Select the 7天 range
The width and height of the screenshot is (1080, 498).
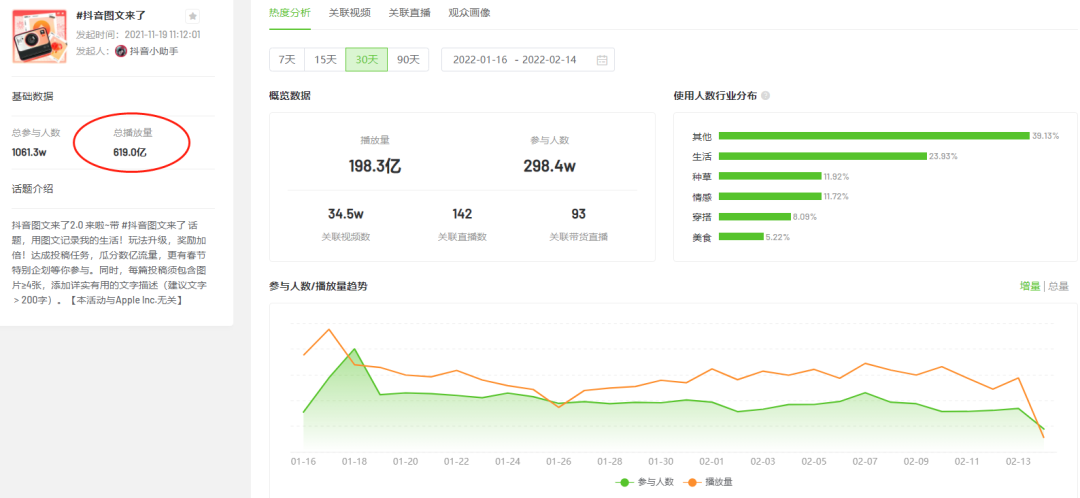[287, 59]
